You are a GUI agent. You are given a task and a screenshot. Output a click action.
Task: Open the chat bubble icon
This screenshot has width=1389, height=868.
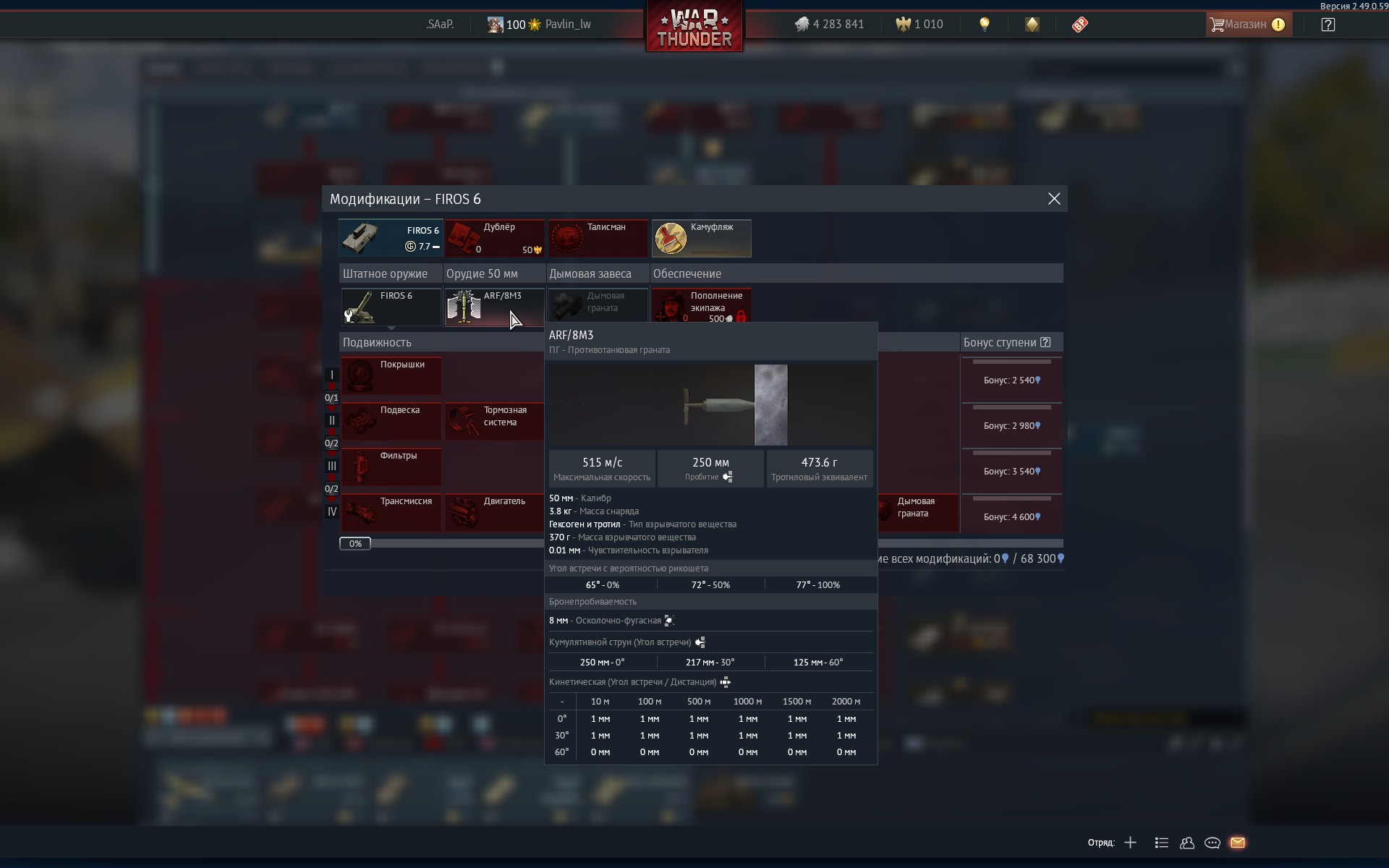[x=1212, y=843]
